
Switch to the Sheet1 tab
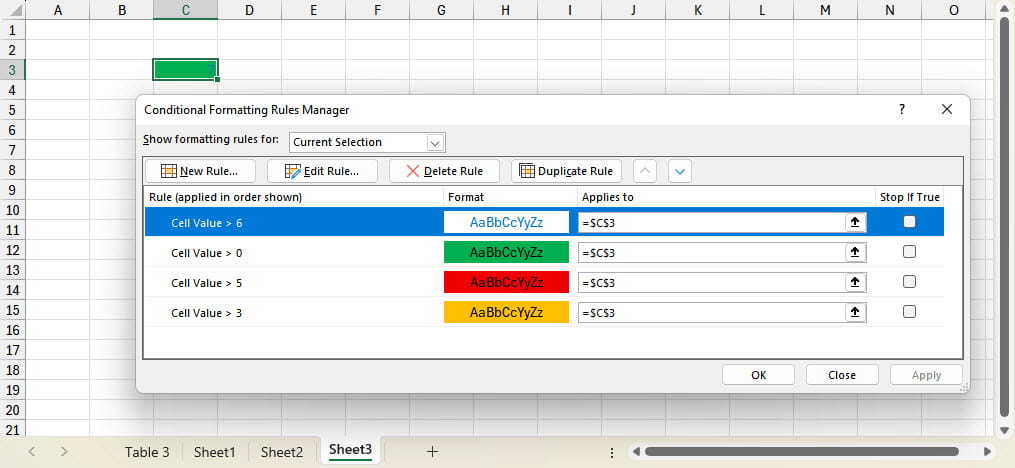[214, 452]
